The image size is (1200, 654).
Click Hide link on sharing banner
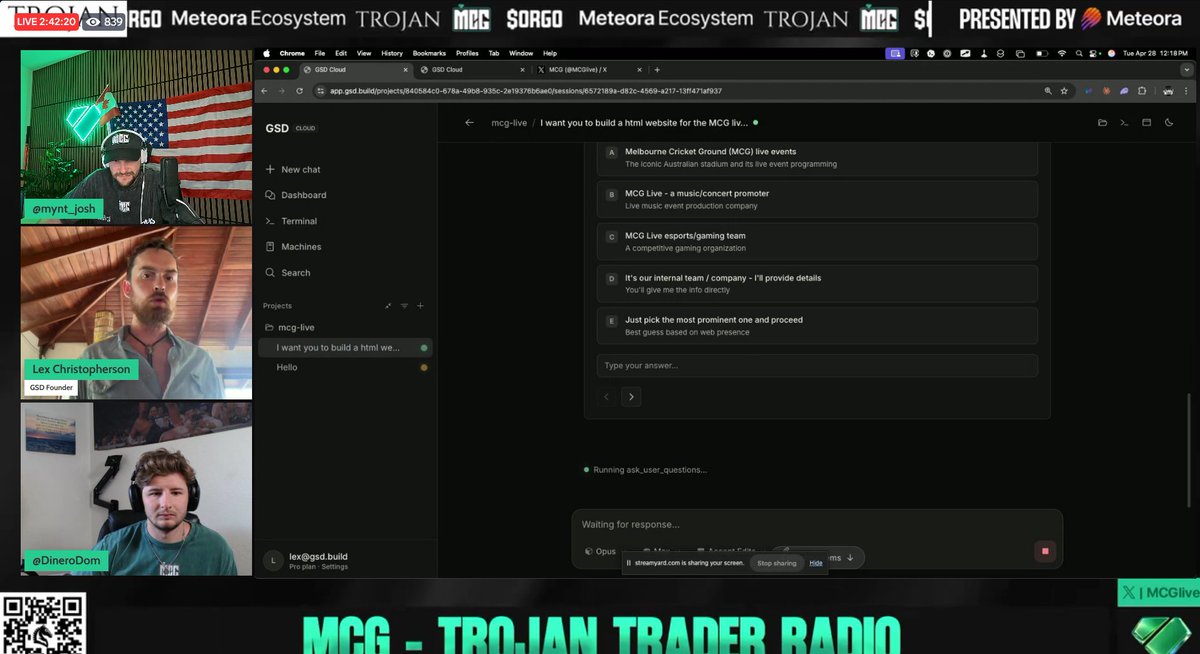(816, 563)
